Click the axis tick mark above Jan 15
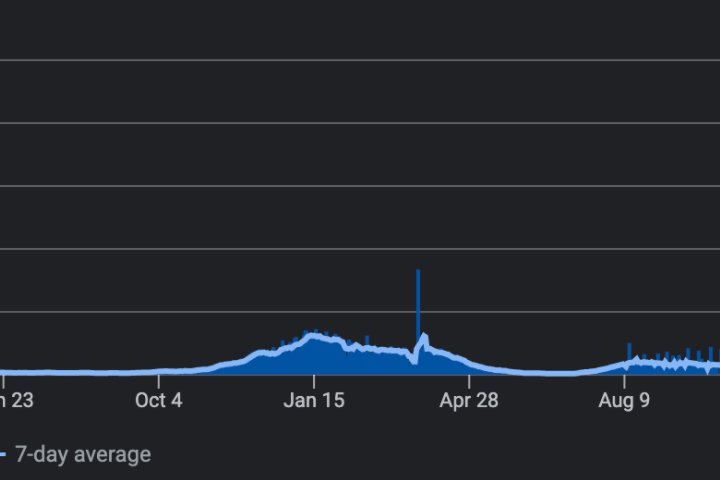The image size is (720, 480). point(314,380)
